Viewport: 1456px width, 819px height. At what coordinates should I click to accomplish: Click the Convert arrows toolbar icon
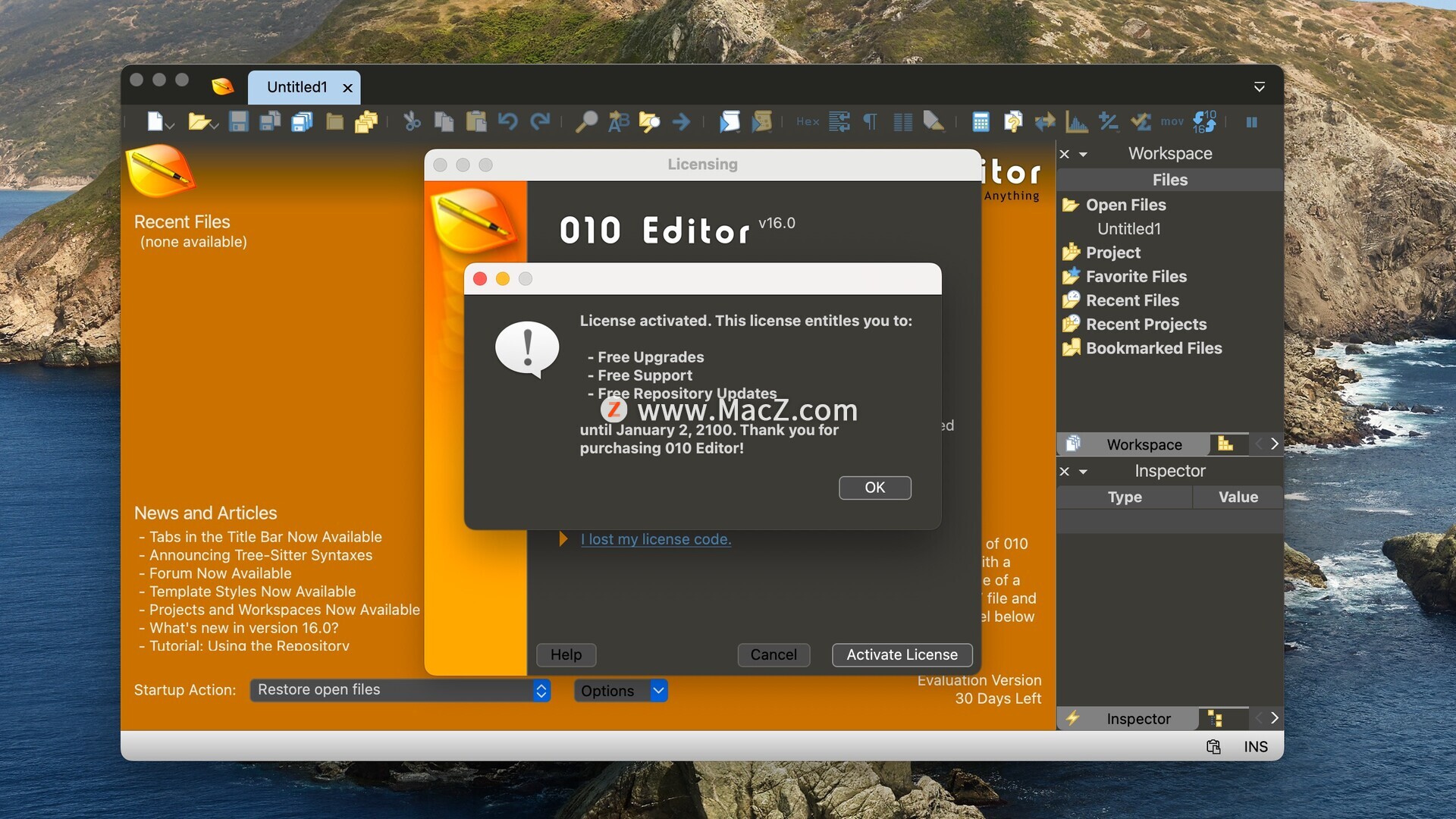tap(1045, 121)
